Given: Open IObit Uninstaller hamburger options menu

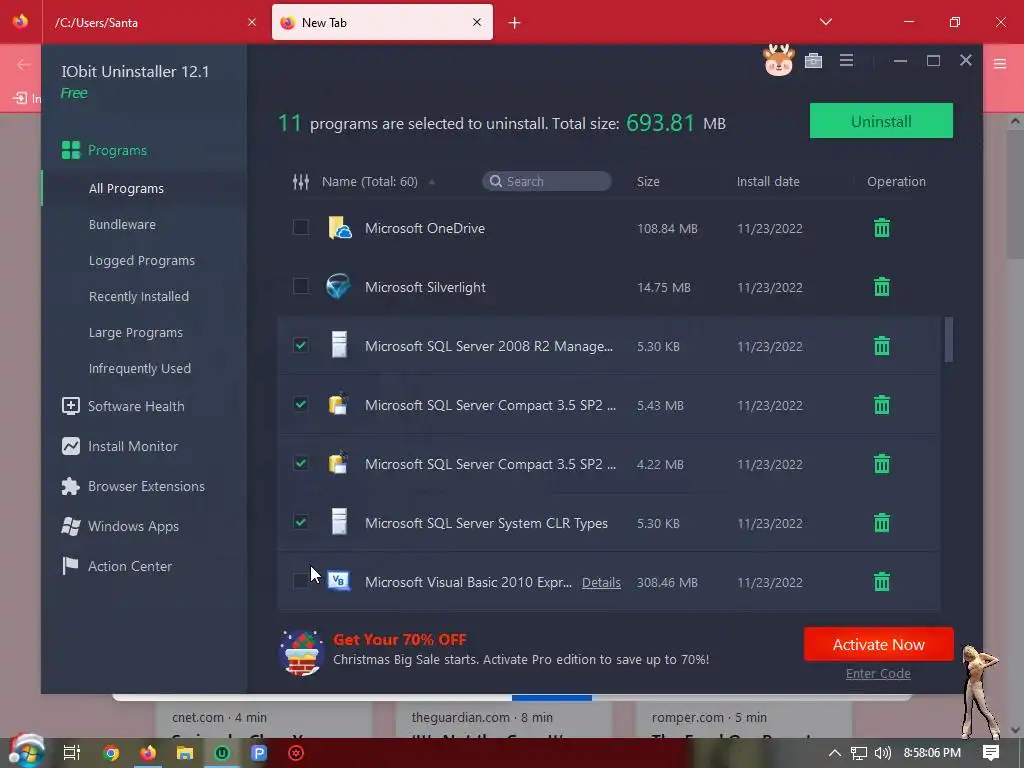Looking at the screenshot, I should [846, 61].
